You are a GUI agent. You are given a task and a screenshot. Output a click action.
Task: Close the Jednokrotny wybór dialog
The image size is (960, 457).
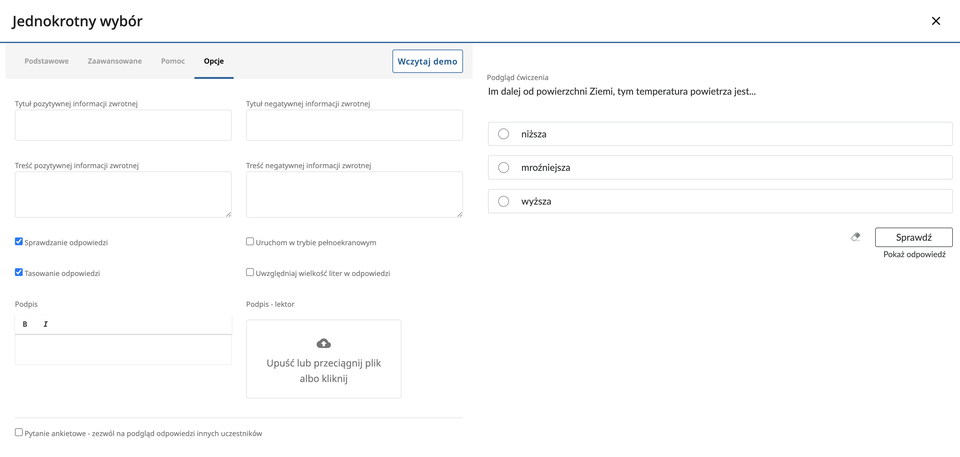click(936, 21)
